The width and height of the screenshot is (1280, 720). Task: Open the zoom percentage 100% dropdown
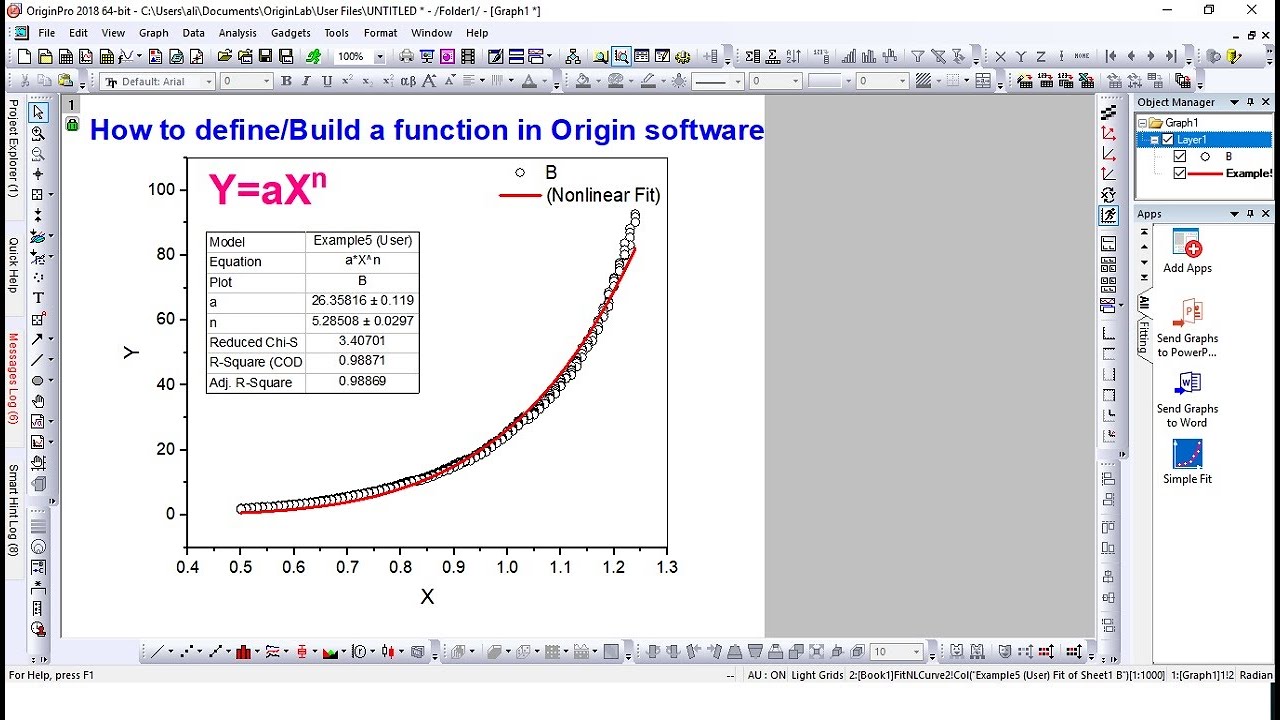click(379, 57)
